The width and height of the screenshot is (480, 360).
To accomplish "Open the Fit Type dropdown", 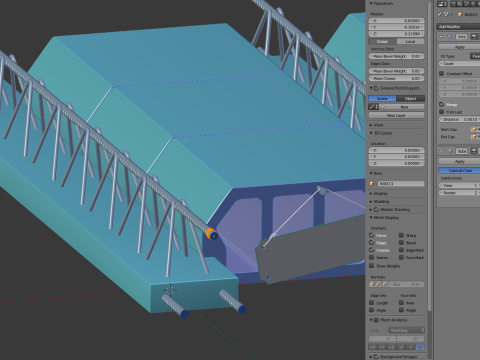I will [475, 56].
